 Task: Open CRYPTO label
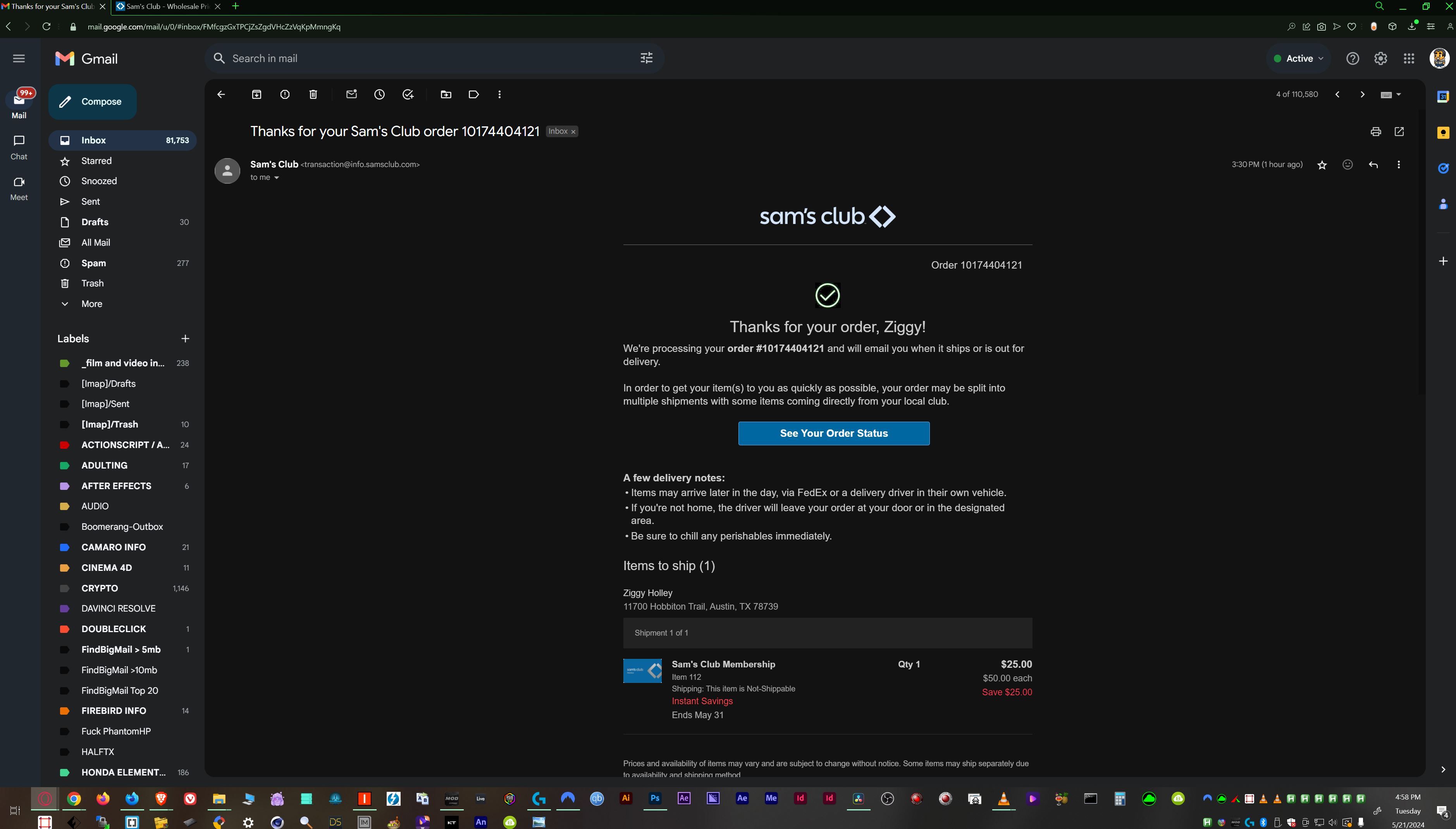122,588
